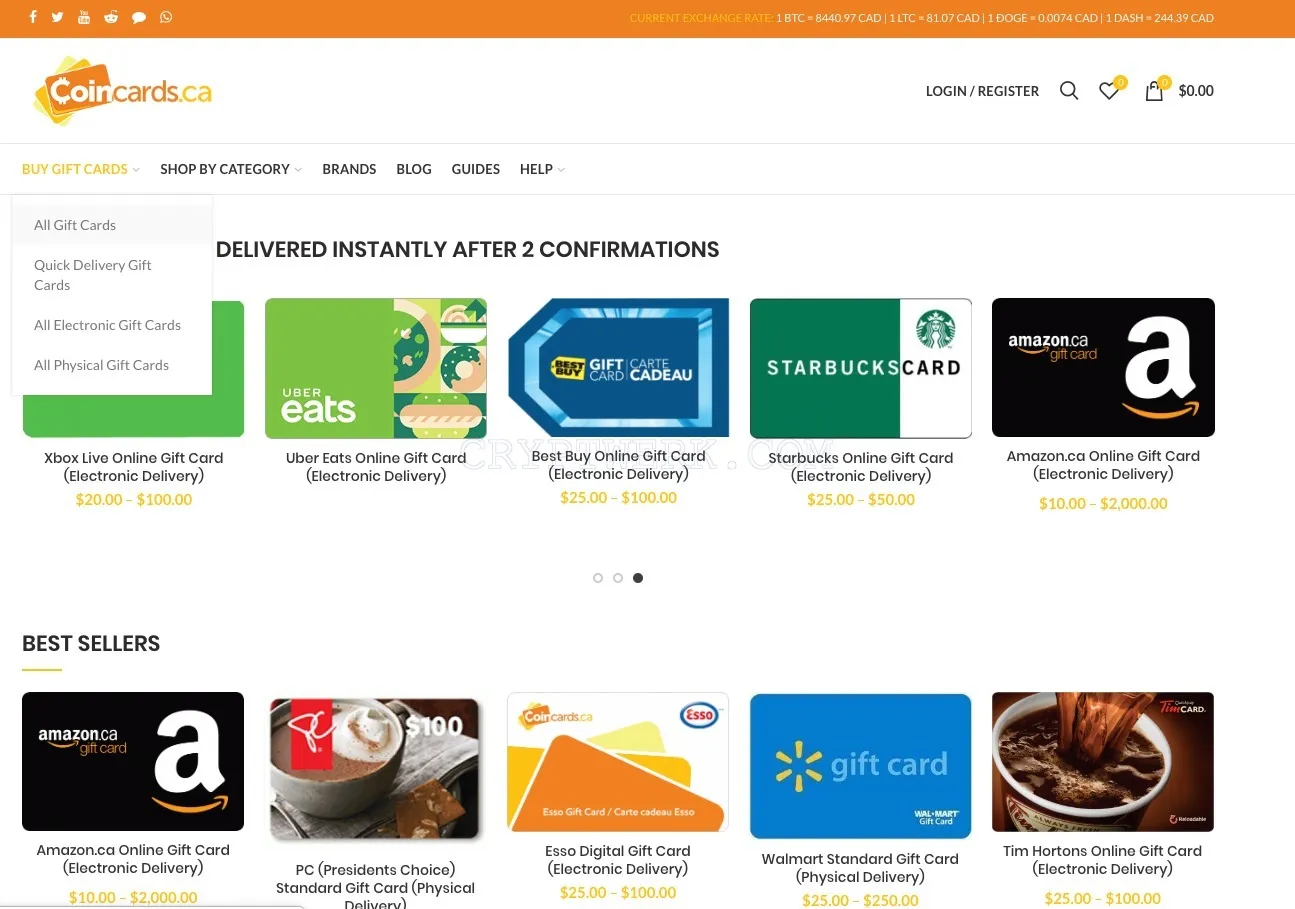Viewport: 1295px width, 909px height.
Task: Open the search magnifier icon
Action: pyautogui.click(x=1069, y=91)
